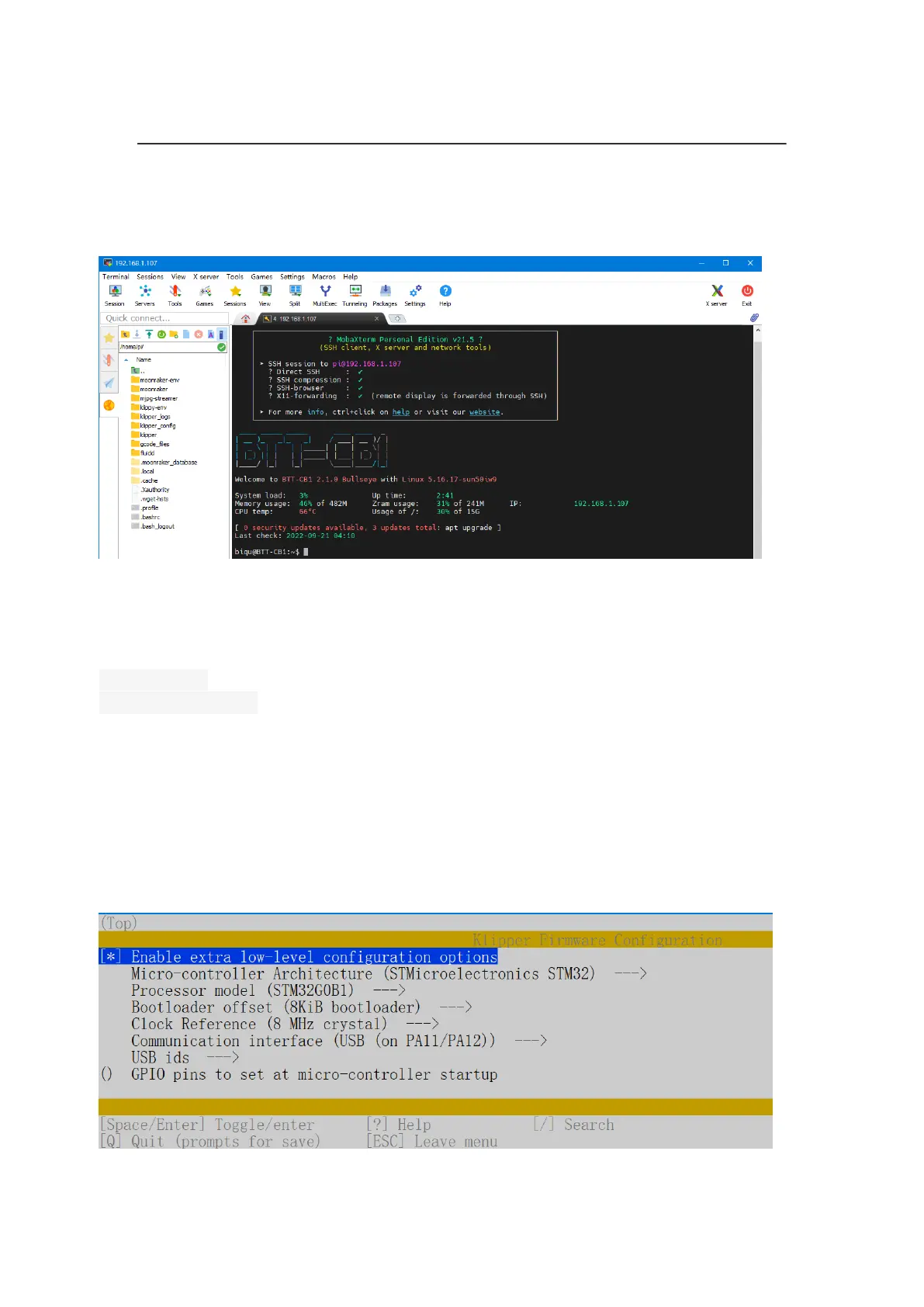Viewport: 924px width, 1307px height.
Task: Click the parent-folder icon in file browser toolbar
Action: coord(125,335)
